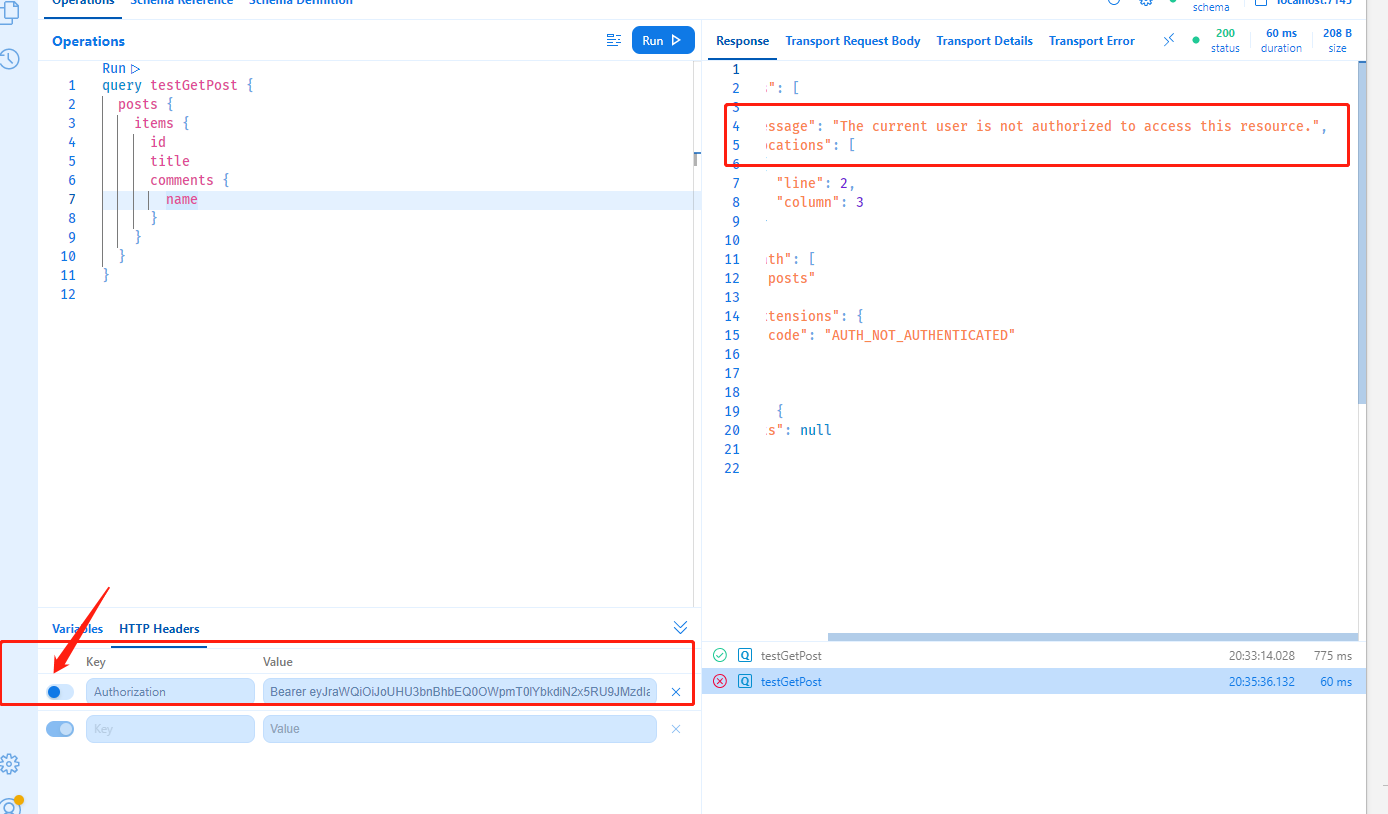Click the X on the empty header row
Image resolution: width=1388 pixels, height=814 pixels.
(x=676, y=729)
